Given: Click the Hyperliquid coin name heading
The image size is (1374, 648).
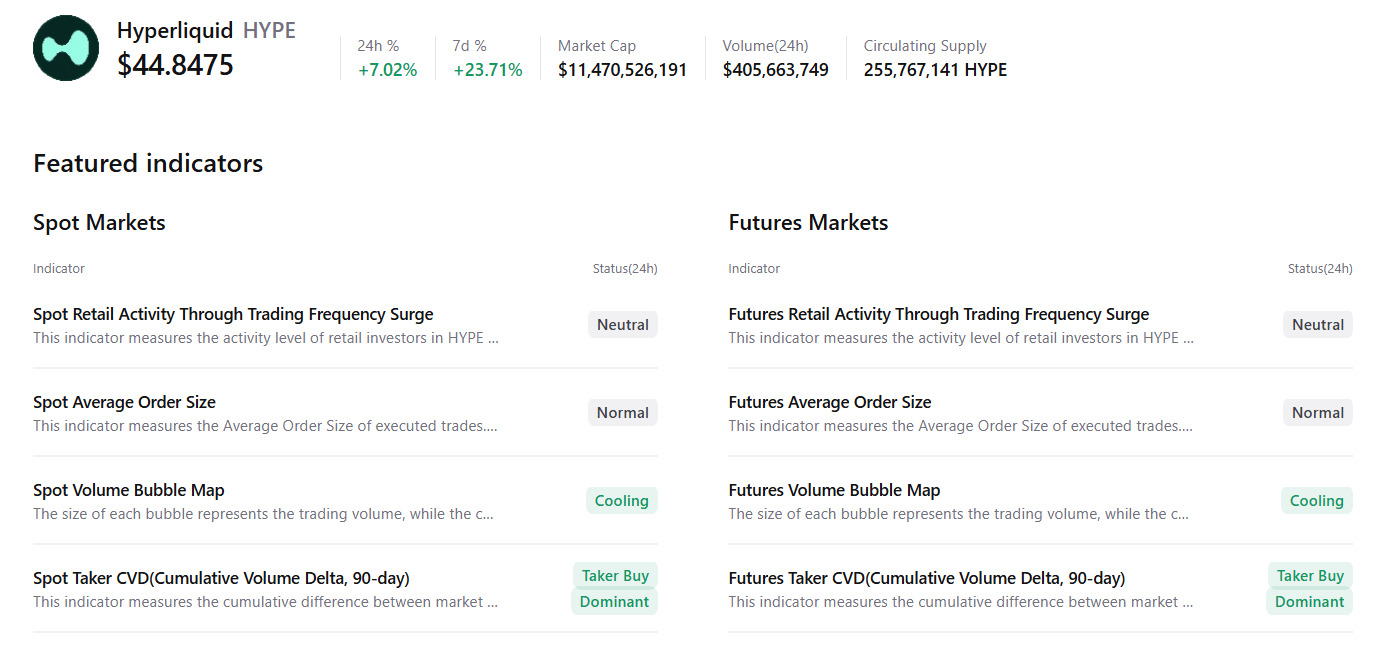Looking at the screenshot, I should coord(175,31).
